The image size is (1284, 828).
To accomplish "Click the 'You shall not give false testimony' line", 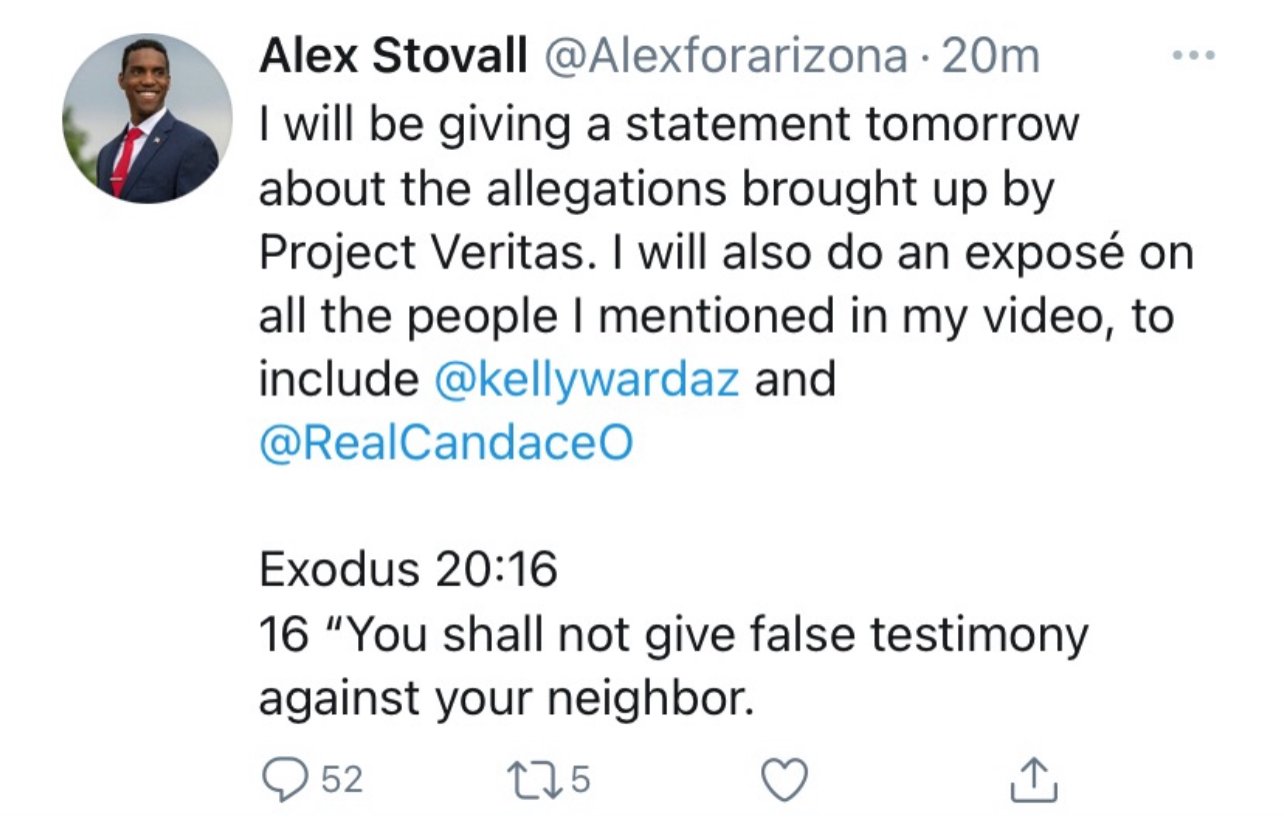I will pyautogui.click(x=672, y=635).
